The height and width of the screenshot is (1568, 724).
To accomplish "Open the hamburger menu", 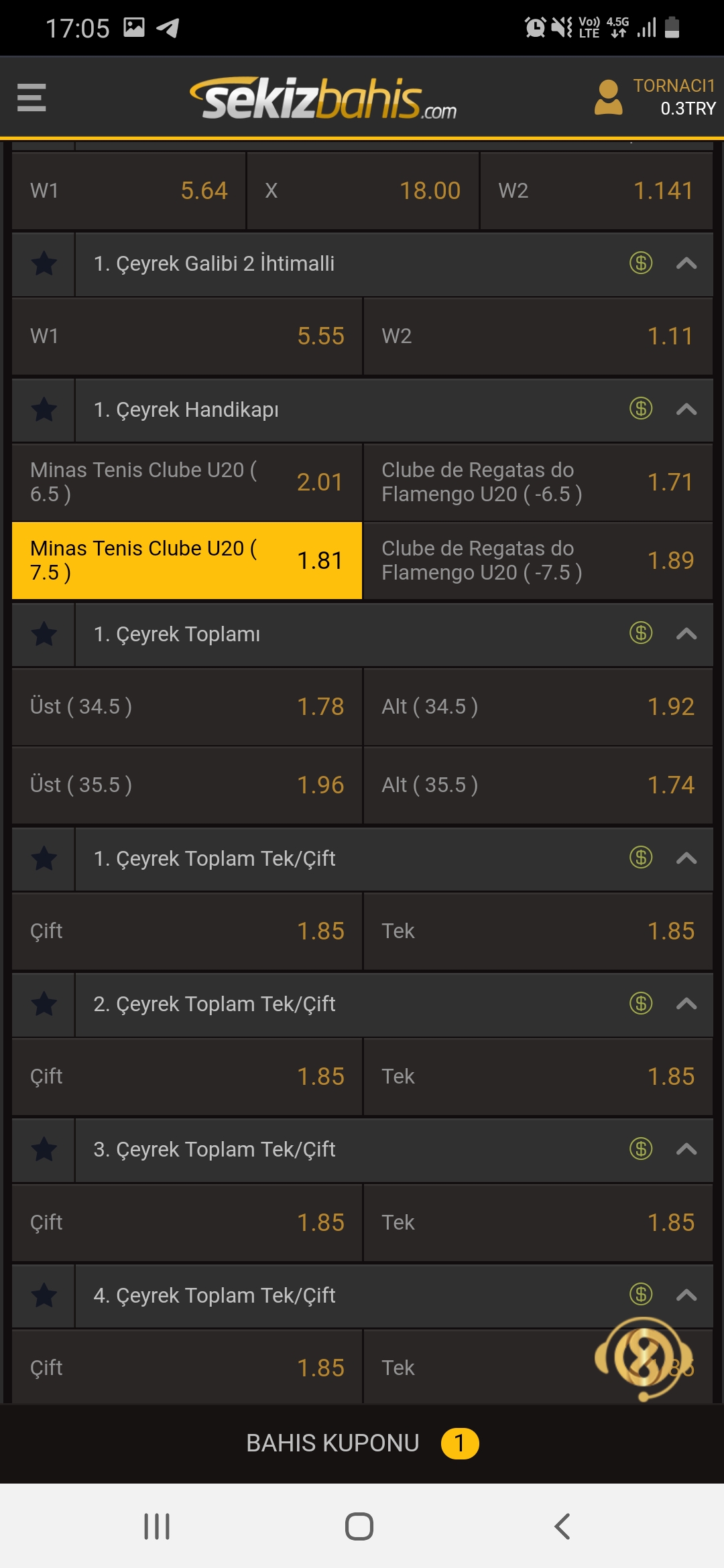I will [32, 98].
